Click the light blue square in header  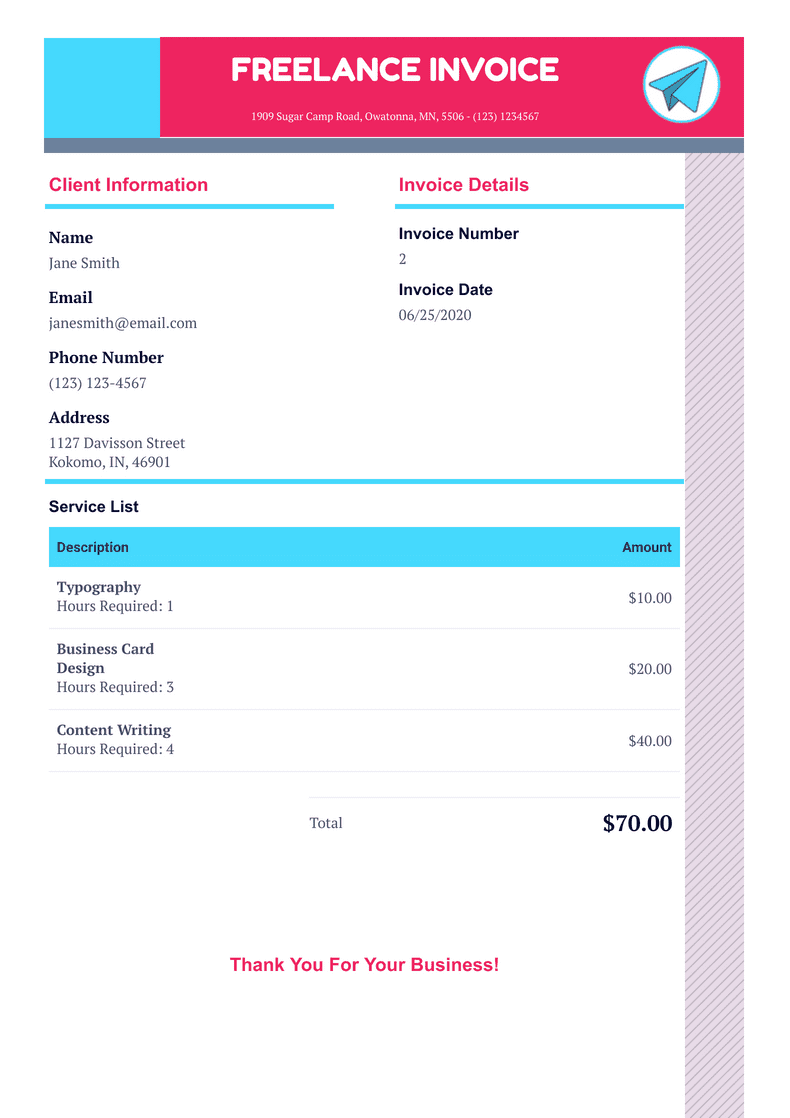pyautogui.click(x=101, y=87)
